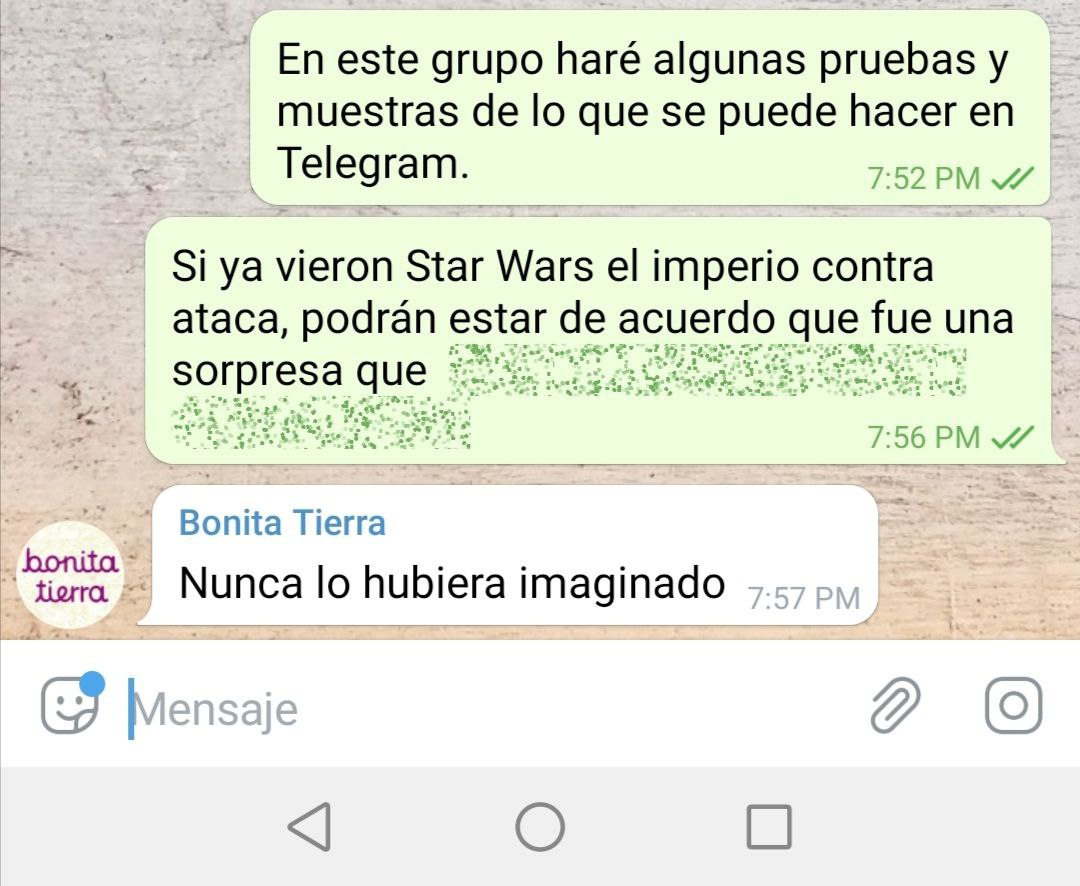The height and width of the screenshot is (886, 1080).
Task: Tap the Android home circle button
Action: 540,827
